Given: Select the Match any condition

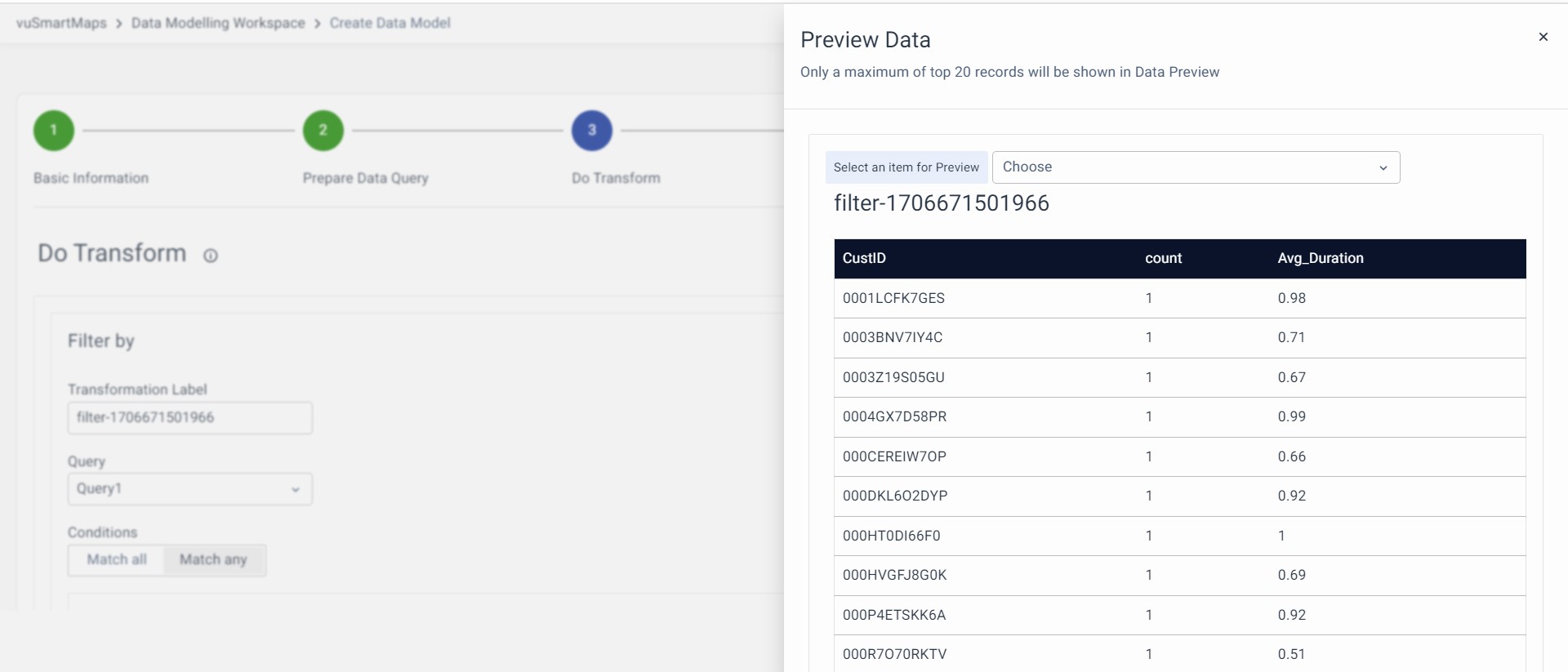Looking at the screenshot, I should coord(213,560).
